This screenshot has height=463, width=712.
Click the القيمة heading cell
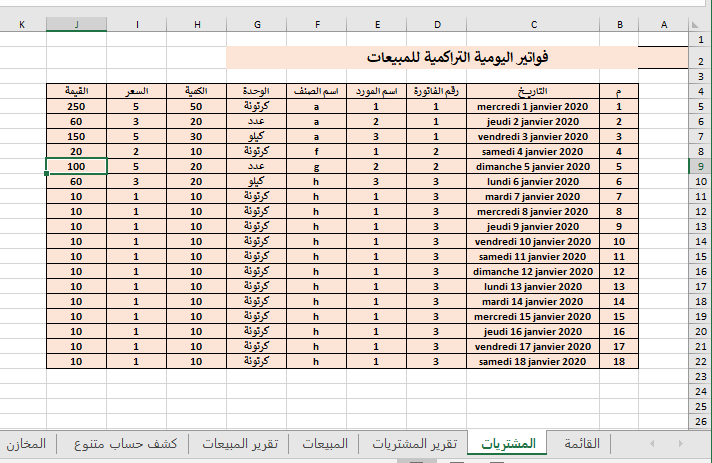coord(76,91)
